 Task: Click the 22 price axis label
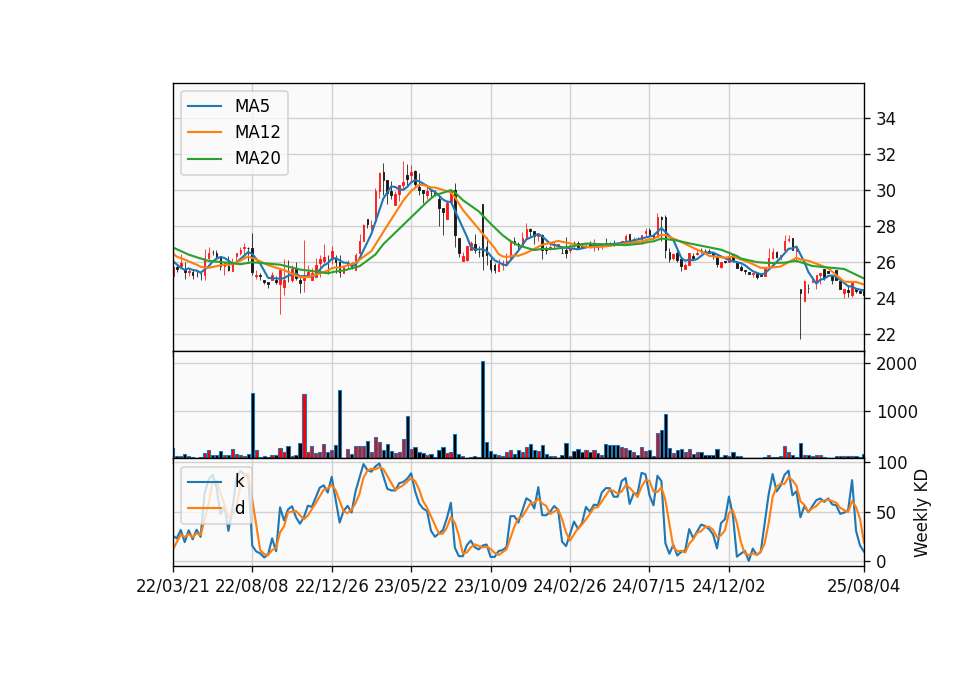click(885, 335)
